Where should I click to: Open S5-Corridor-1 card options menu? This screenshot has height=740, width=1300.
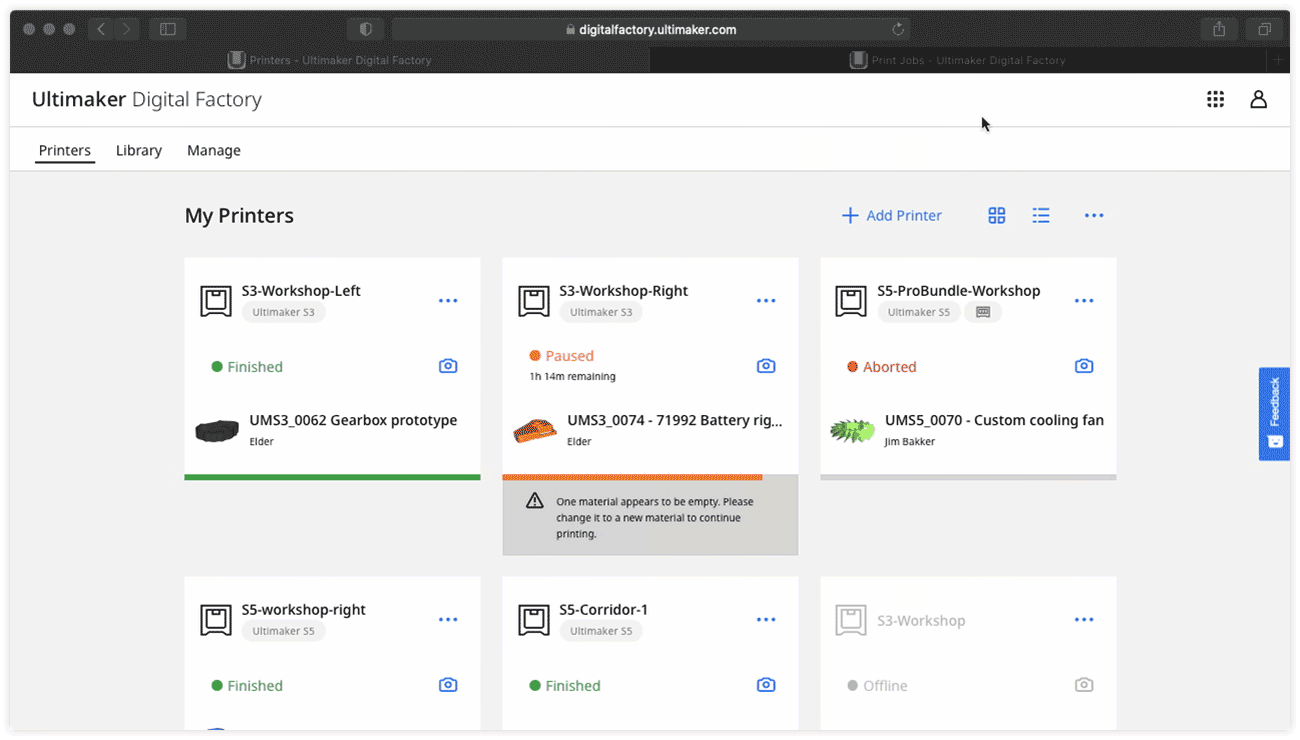click(766, 619)
